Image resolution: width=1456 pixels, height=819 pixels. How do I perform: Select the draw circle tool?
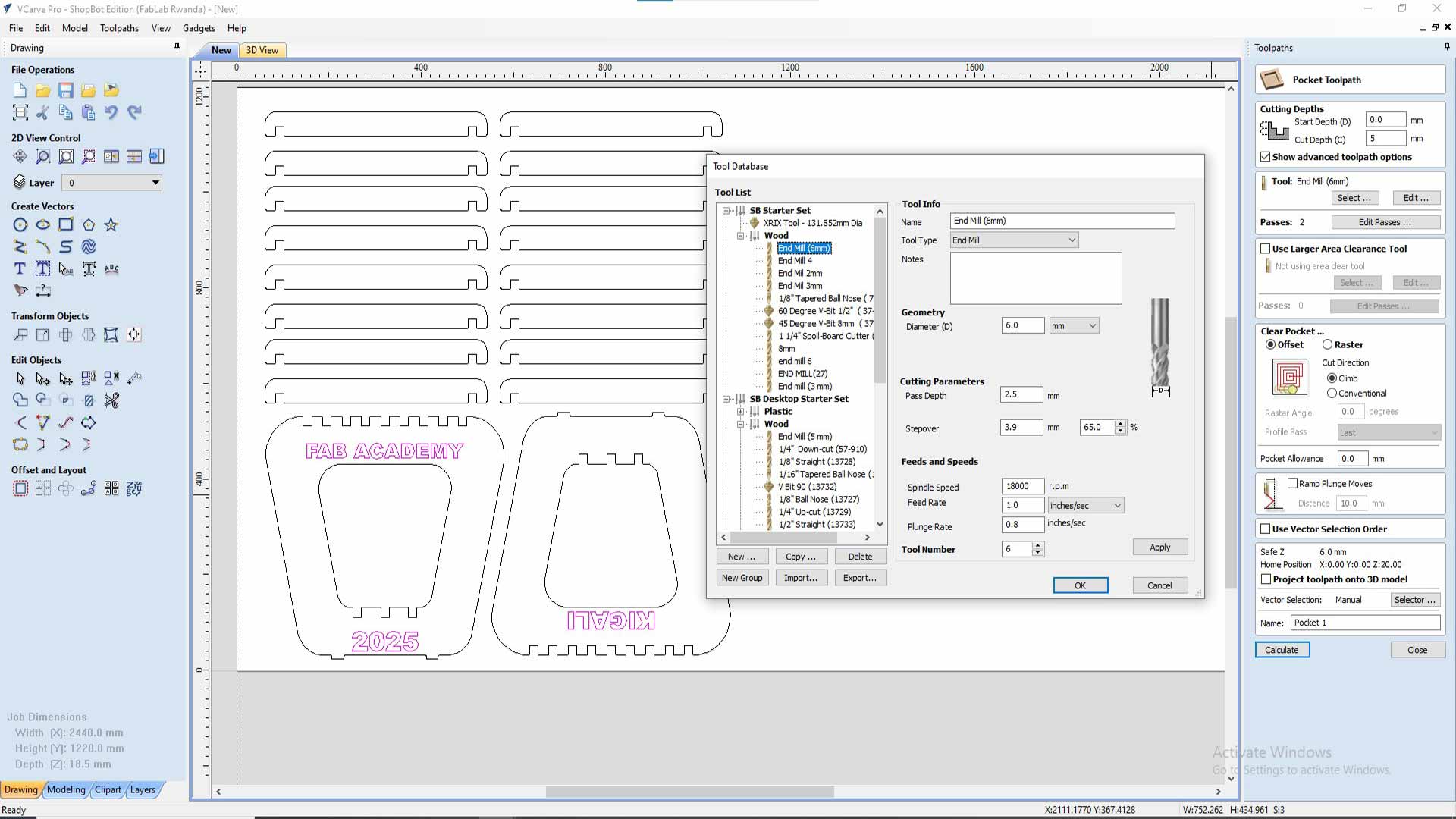(20, 224)
